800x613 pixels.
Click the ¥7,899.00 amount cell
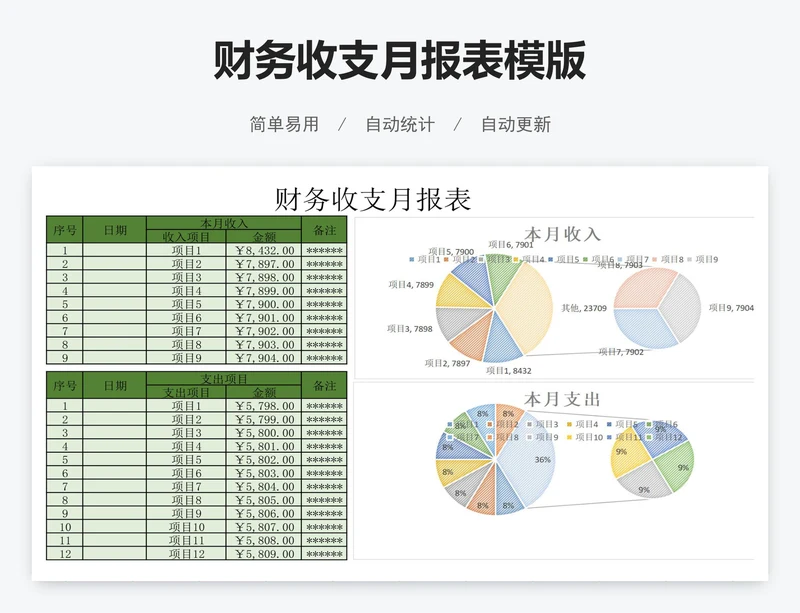click(x=264, y=290)
